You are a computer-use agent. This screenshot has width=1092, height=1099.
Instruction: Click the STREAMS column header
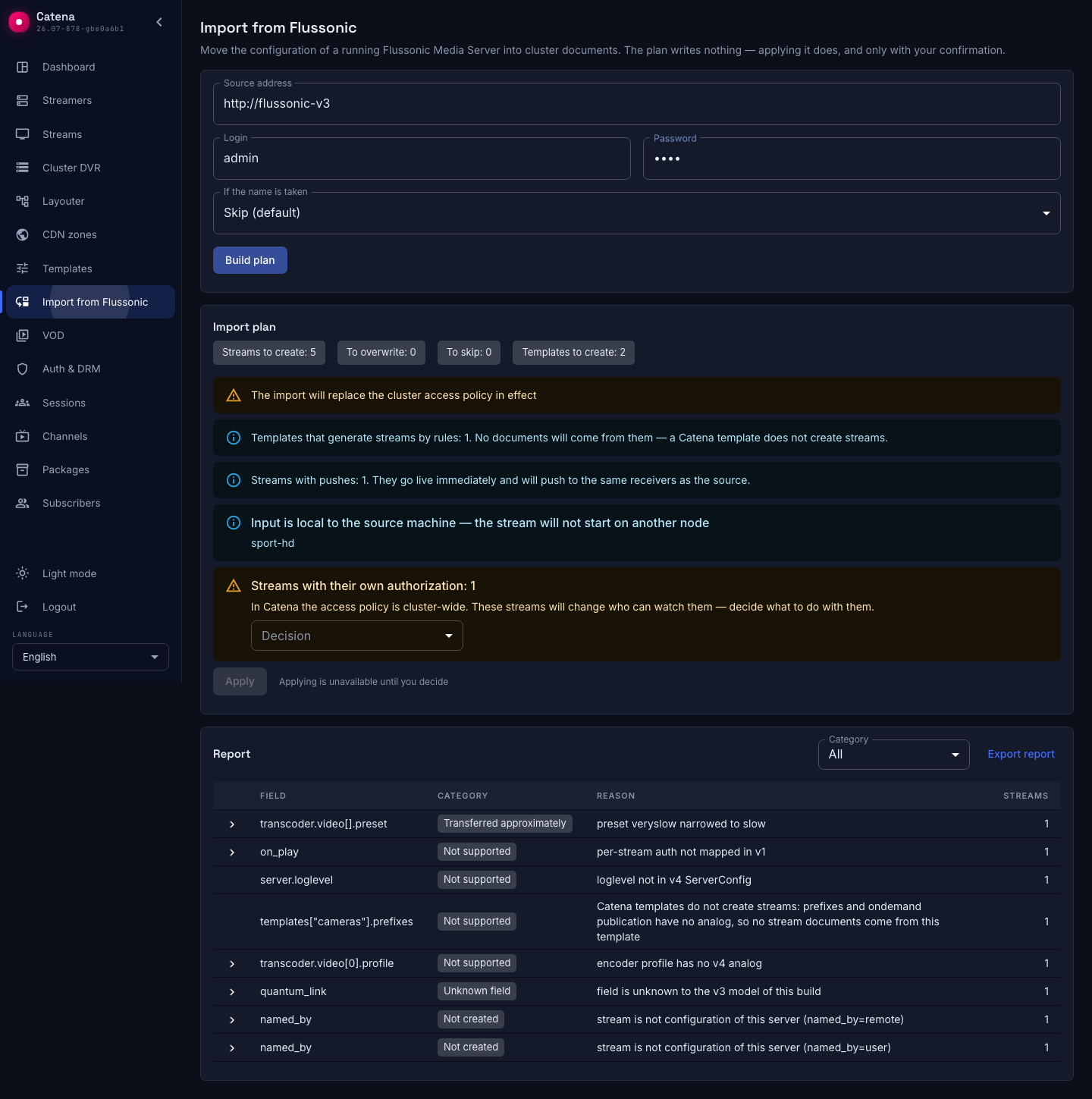pyautogui.click(x=1025, y=796)
